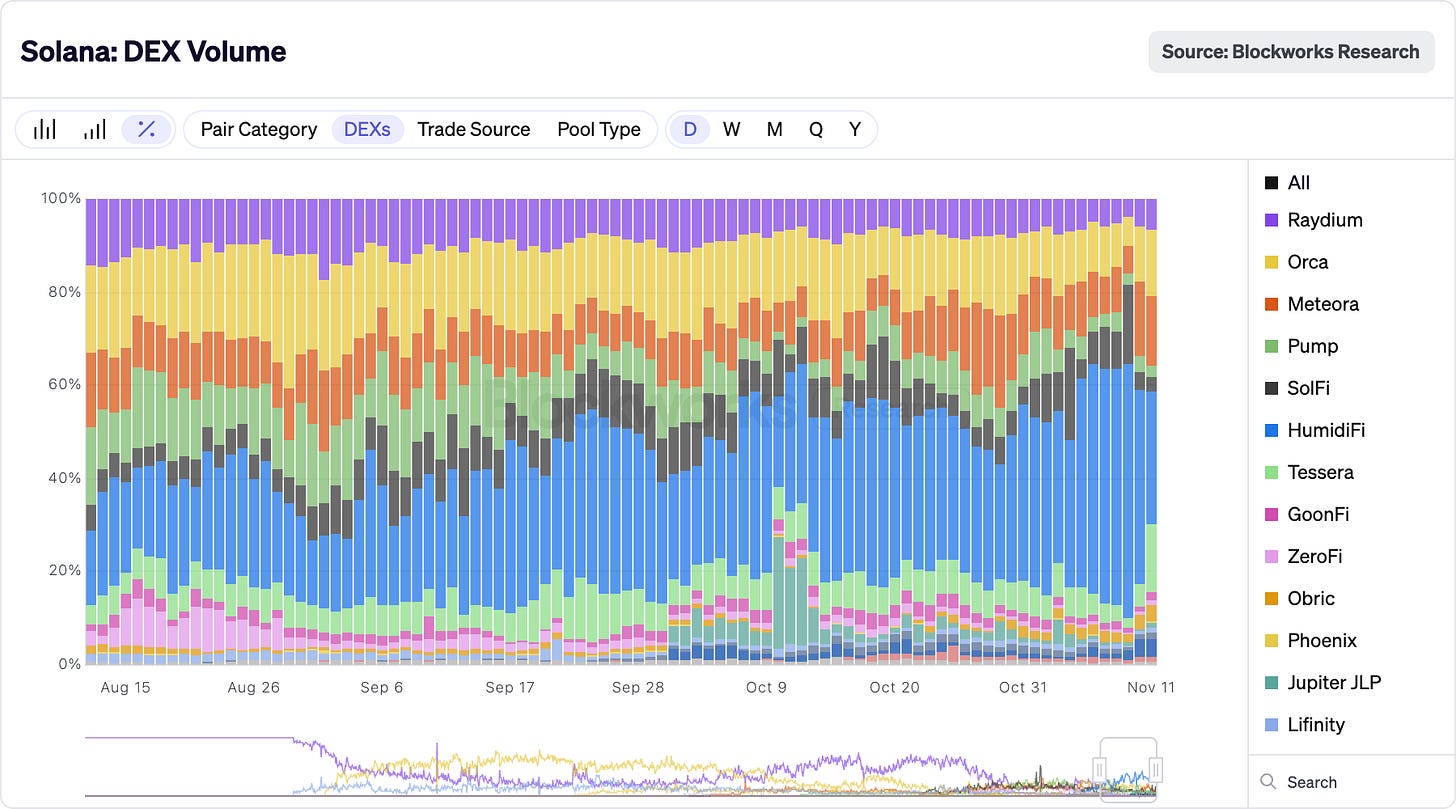Click the 40% y-axis label
Viewport: 1456px width, 809px height.
[x=65, y=478]
